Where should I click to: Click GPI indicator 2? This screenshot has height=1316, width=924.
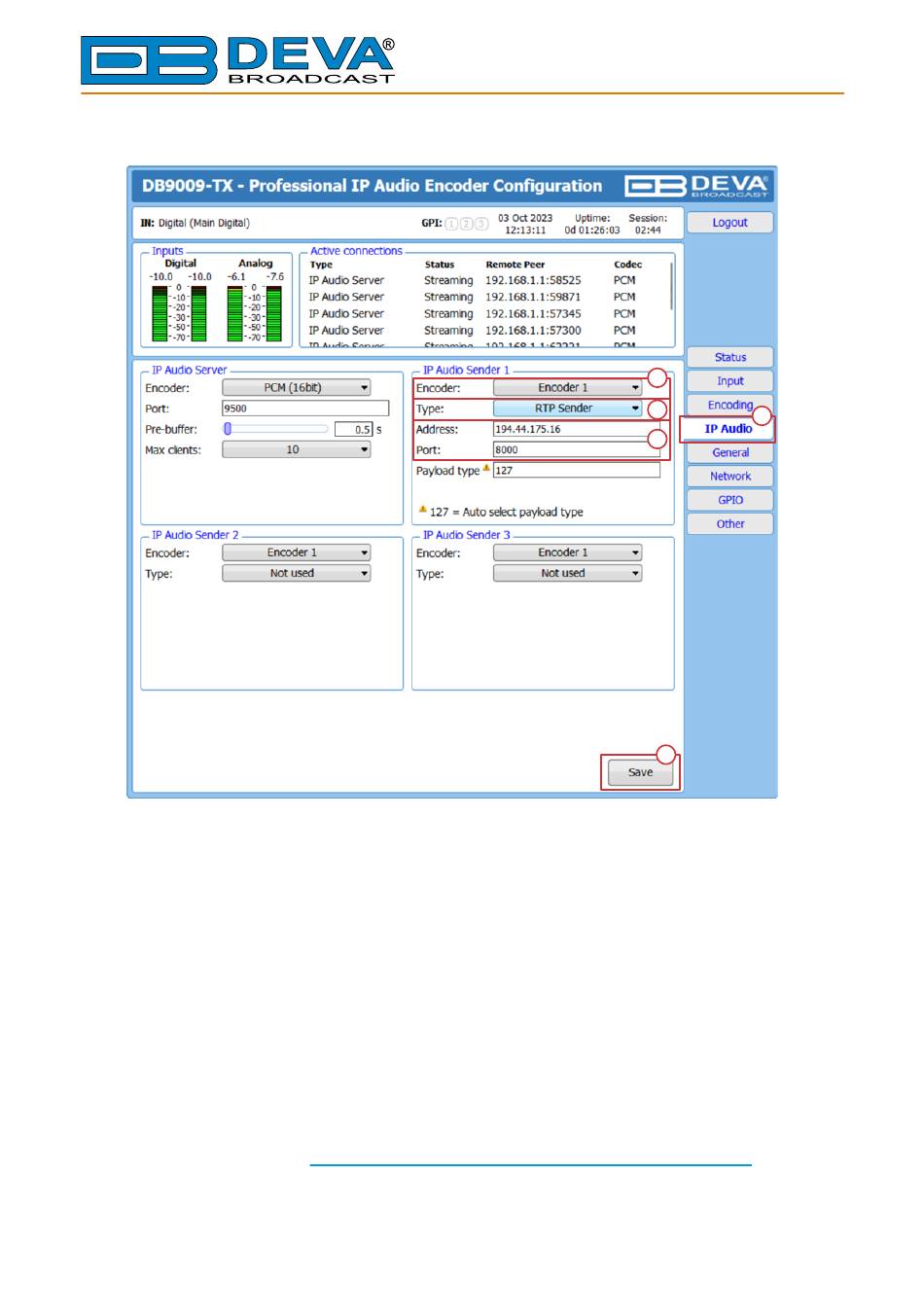pyautogui.click(x=467, y=224)
